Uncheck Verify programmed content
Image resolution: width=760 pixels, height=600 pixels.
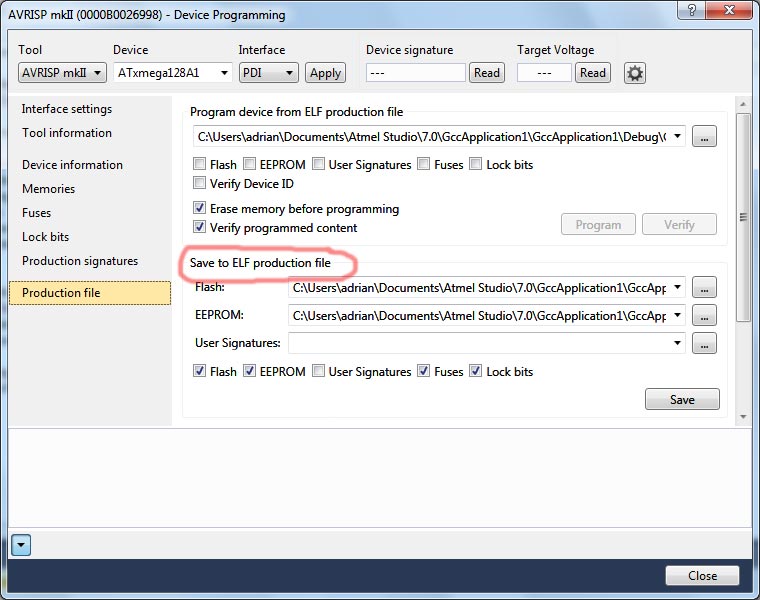point(199,227)
